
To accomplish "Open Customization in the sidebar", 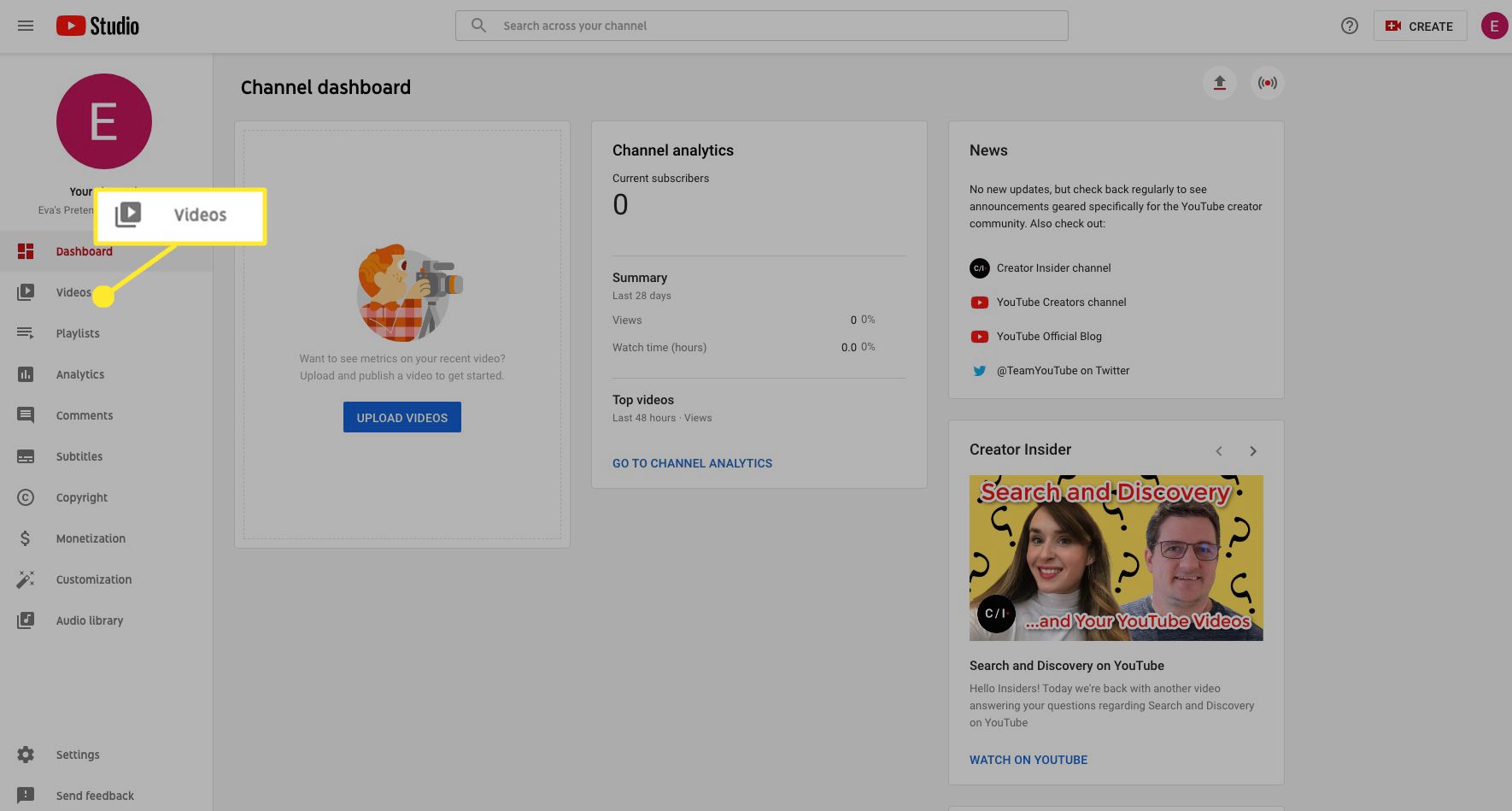I will (106, 579).
